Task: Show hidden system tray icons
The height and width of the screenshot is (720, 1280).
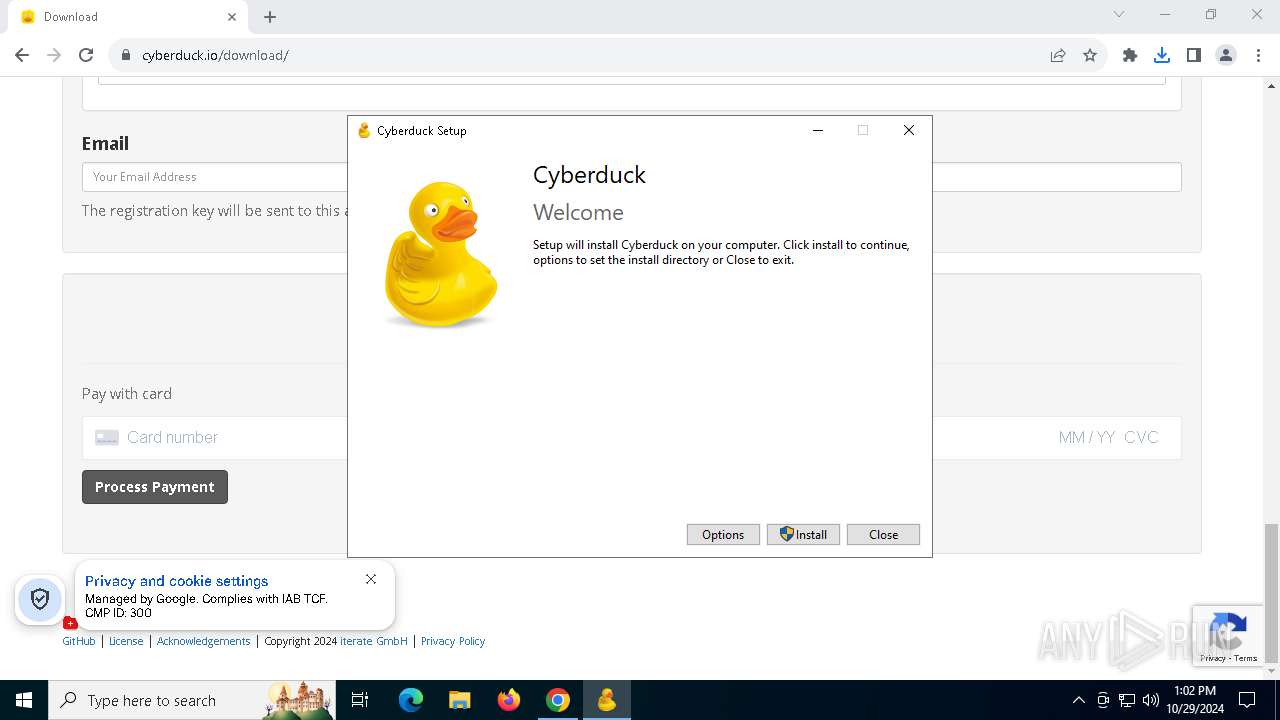Action: (x=1078, y=700)
